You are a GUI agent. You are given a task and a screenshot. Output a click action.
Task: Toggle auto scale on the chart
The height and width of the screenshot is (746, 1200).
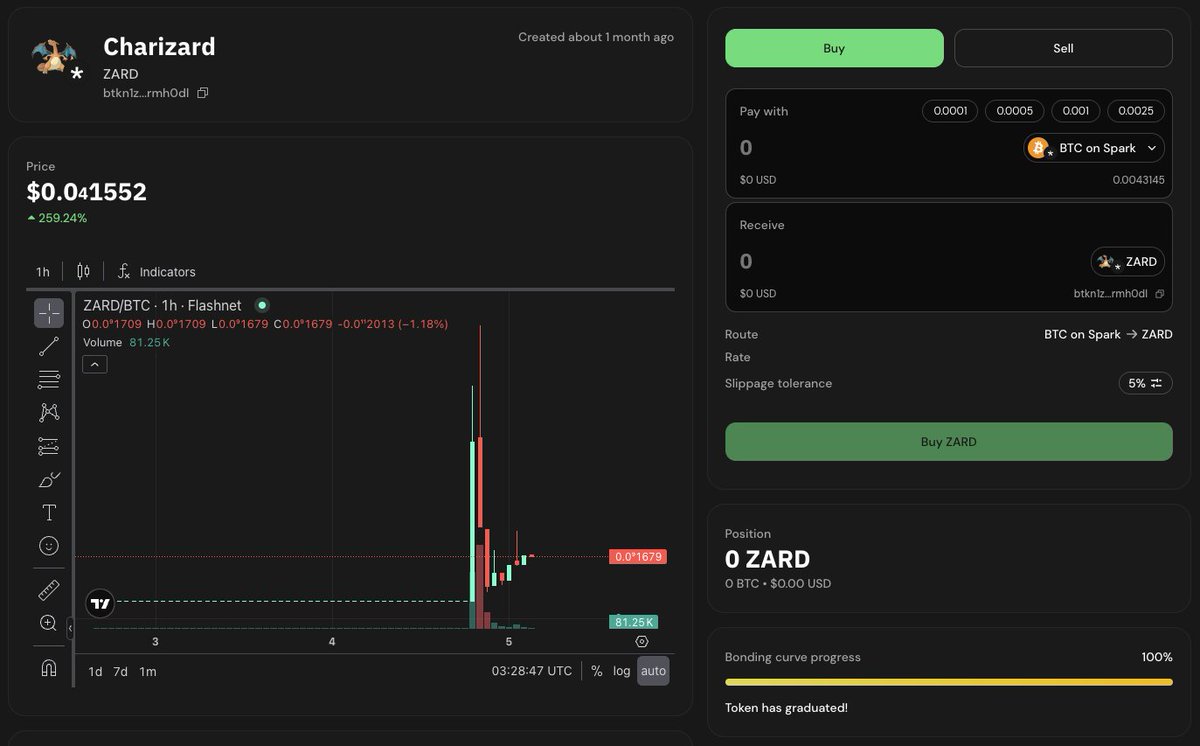653,671
